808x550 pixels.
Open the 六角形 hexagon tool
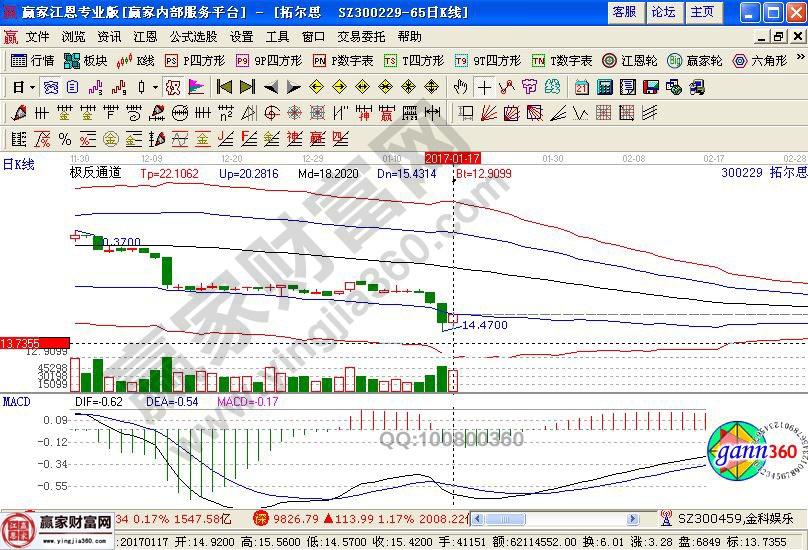(x=760, y=61)
